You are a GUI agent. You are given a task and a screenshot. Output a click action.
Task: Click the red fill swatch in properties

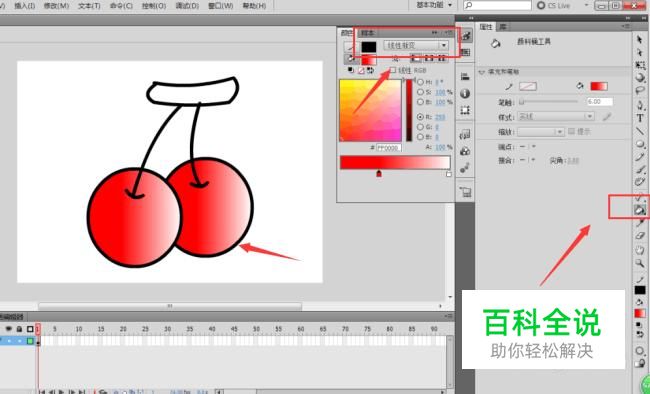(x=599, y=86)
